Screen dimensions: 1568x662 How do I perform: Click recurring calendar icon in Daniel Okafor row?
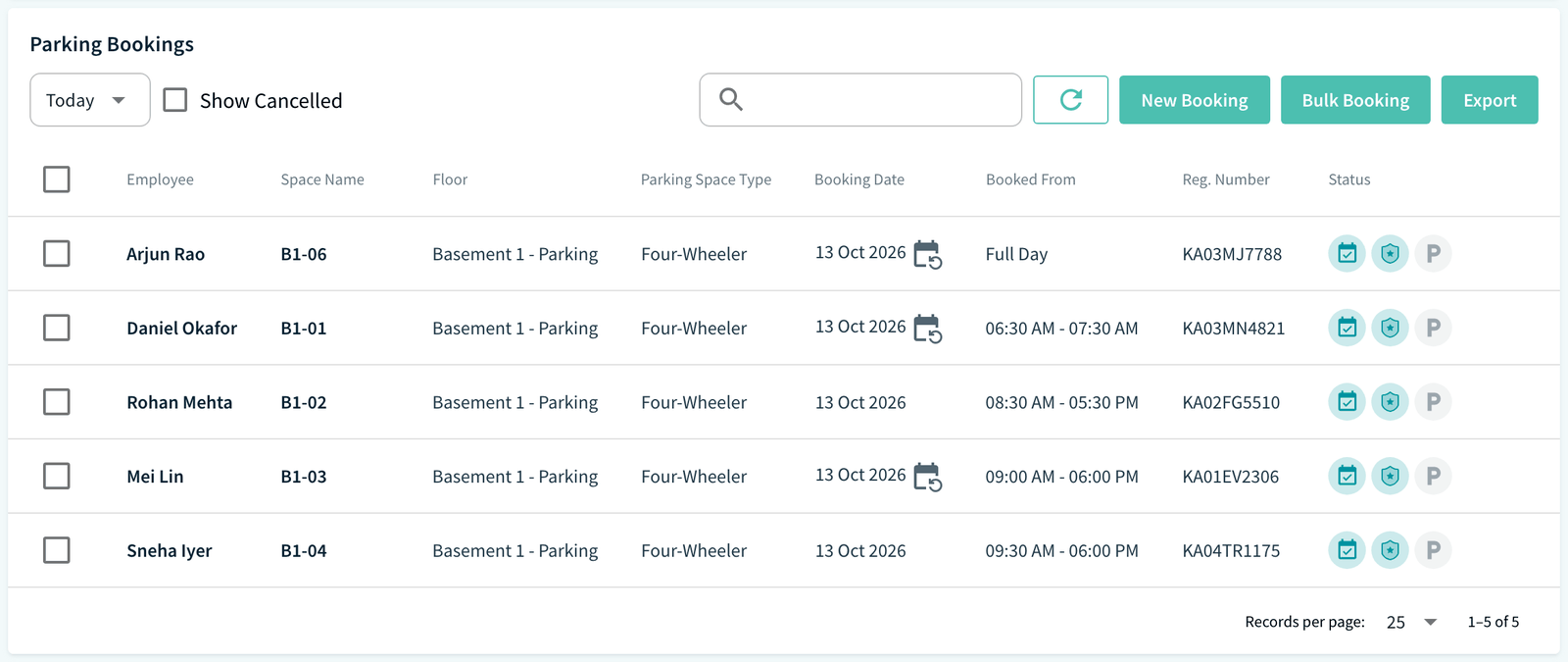click(x=927, y=329)
